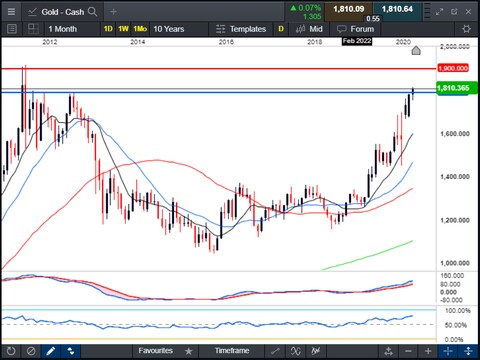Click the buy price 1,810.64

click(x=397, y=9)
